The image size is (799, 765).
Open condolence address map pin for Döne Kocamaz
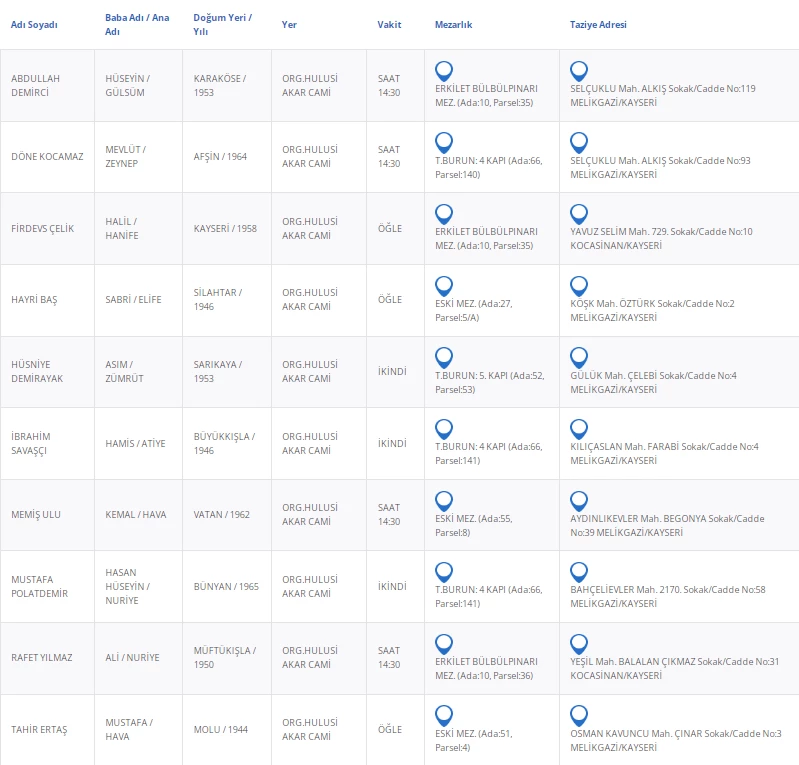tap(578, 141)
